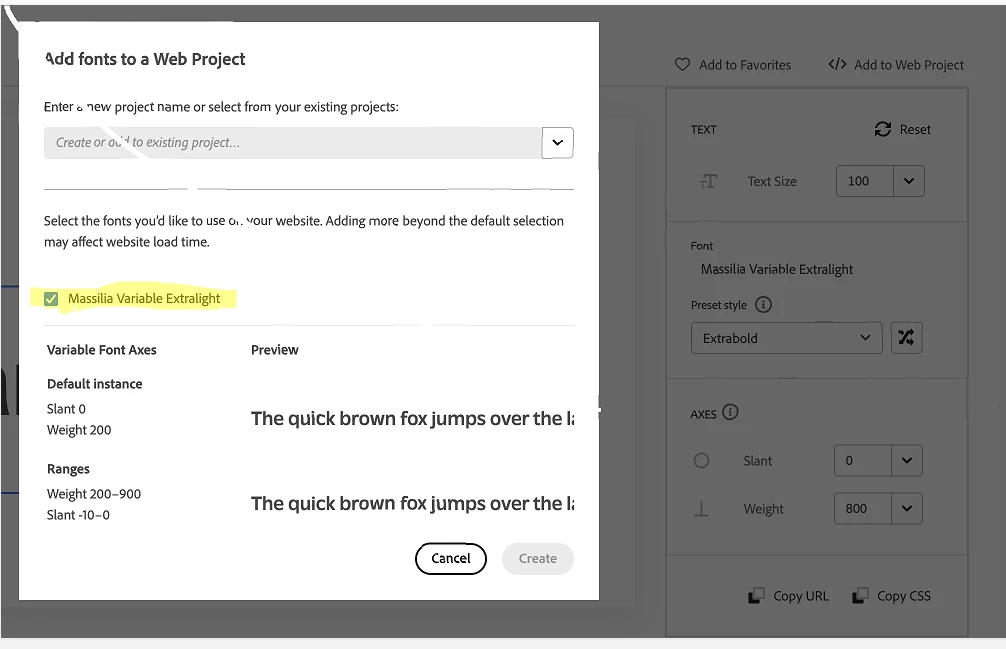1006x649 pixels.
Task: Click the Add to Web Project label
Action: (909, 65)
